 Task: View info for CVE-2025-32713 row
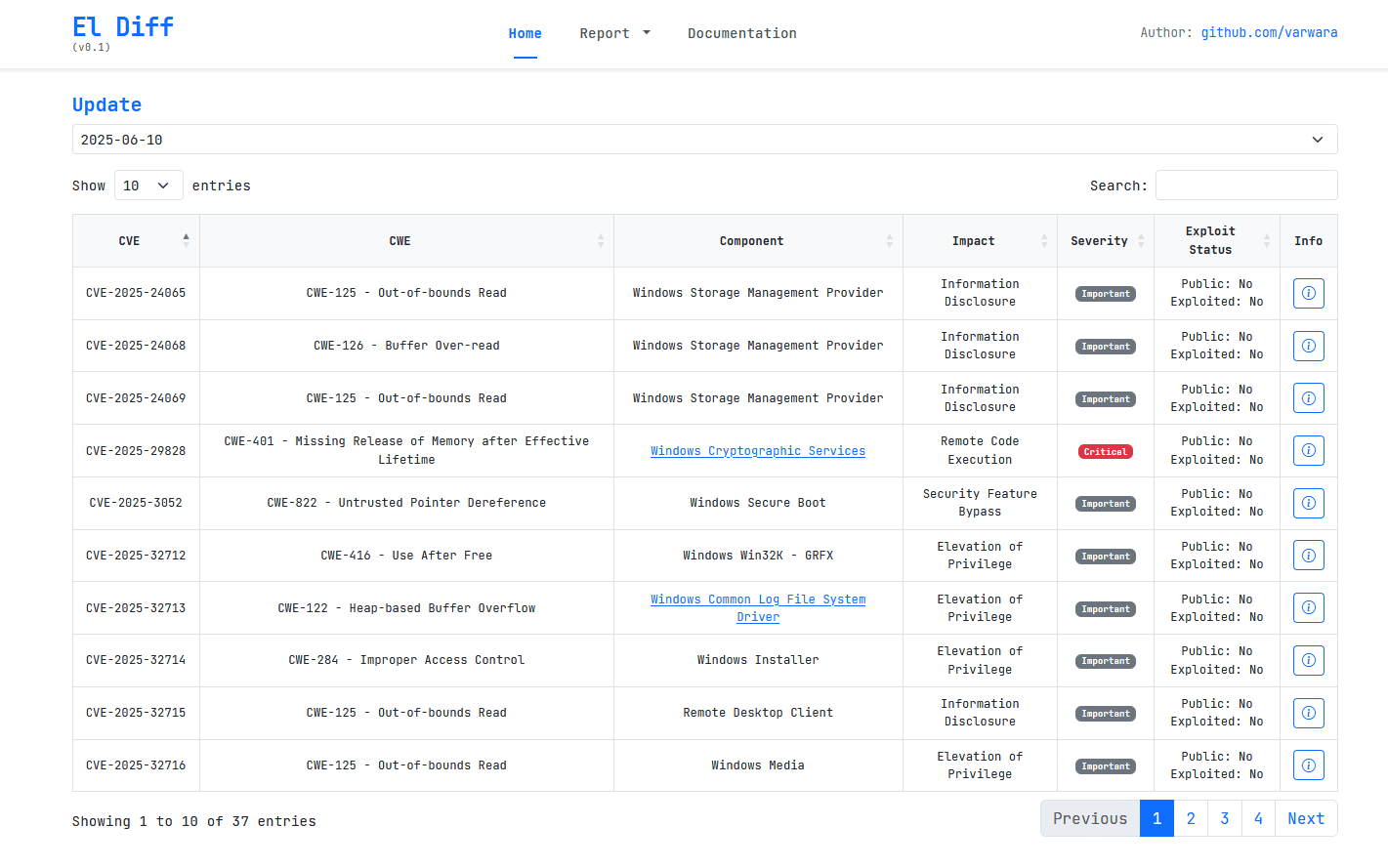(x=1308, y=607)
